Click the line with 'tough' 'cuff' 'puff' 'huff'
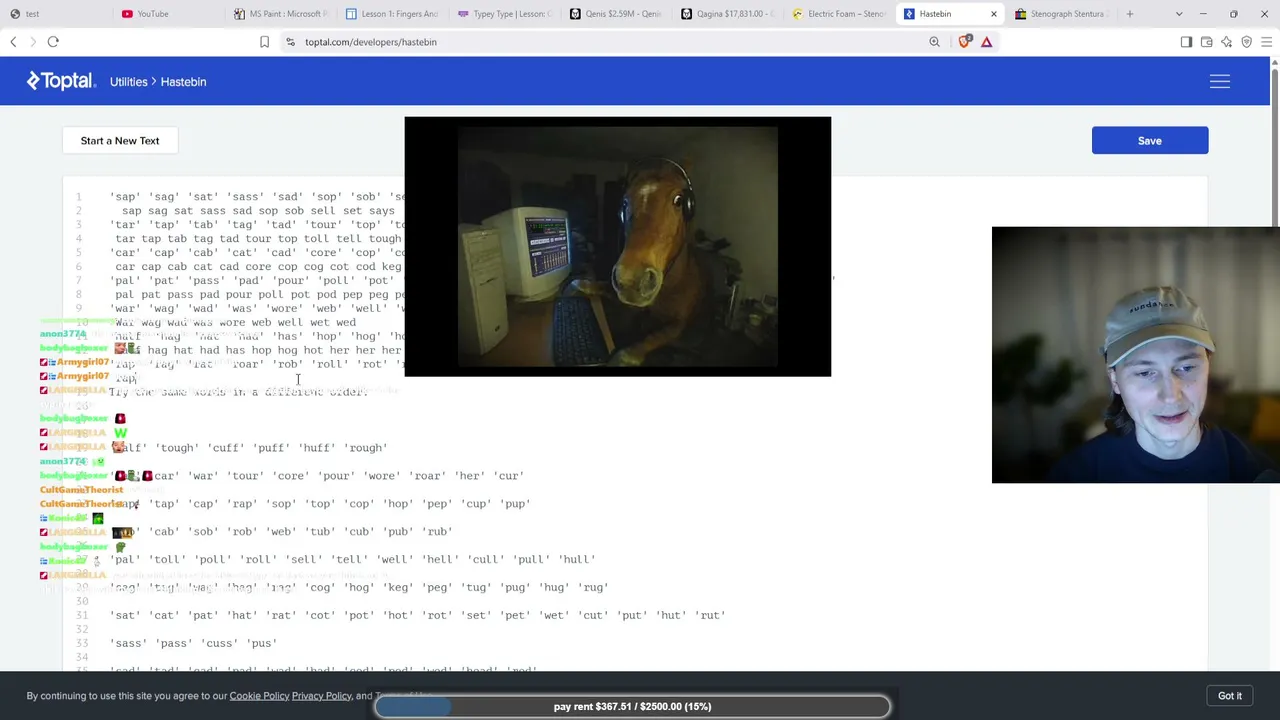 [x=248, y=448]
